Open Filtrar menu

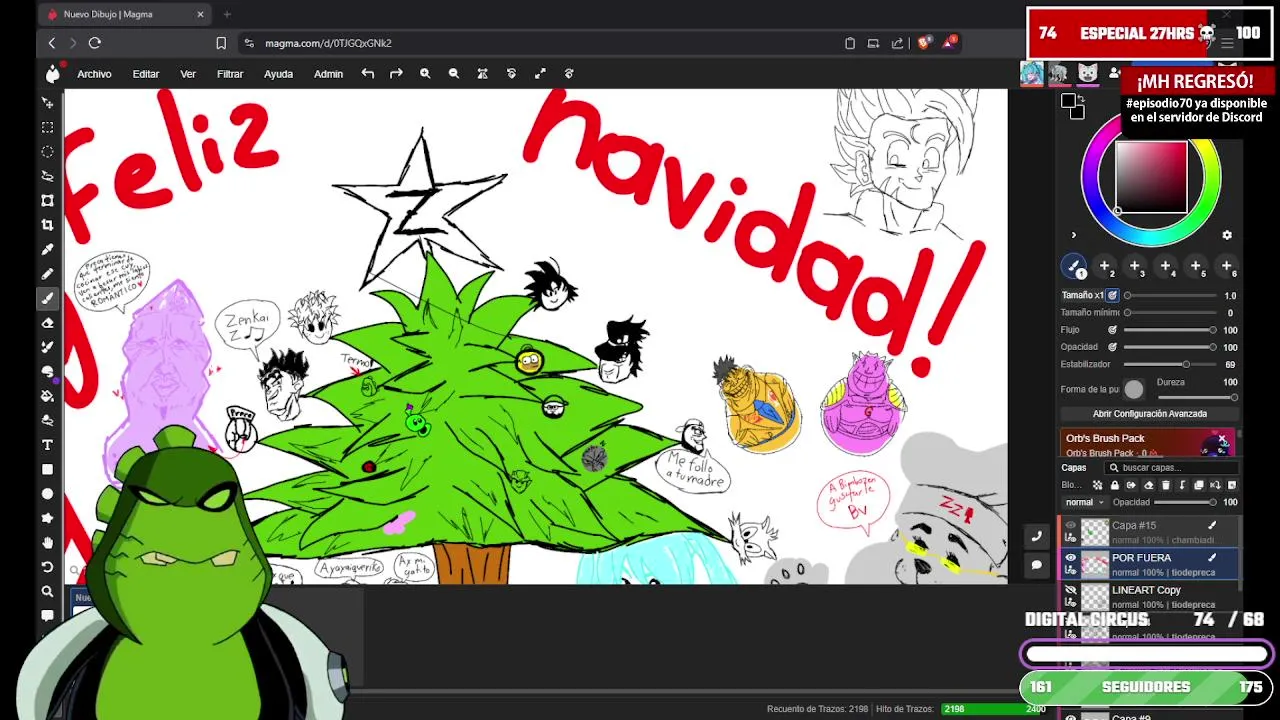[x=230, y=74]
